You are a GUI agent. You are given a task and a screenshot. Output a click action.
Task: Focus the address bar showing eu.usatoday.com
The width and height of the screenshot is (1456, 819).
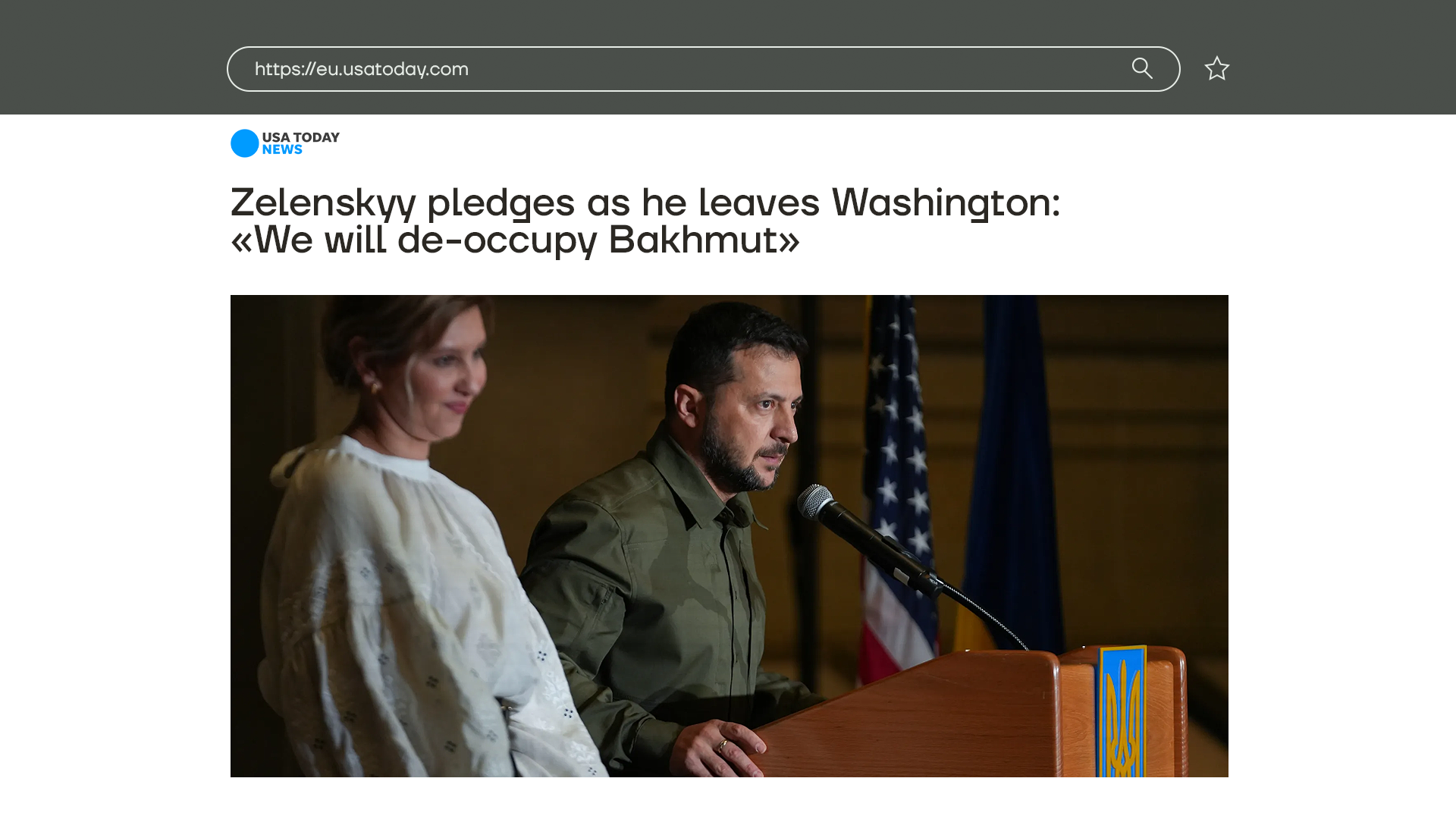click(x=703, y=69)
